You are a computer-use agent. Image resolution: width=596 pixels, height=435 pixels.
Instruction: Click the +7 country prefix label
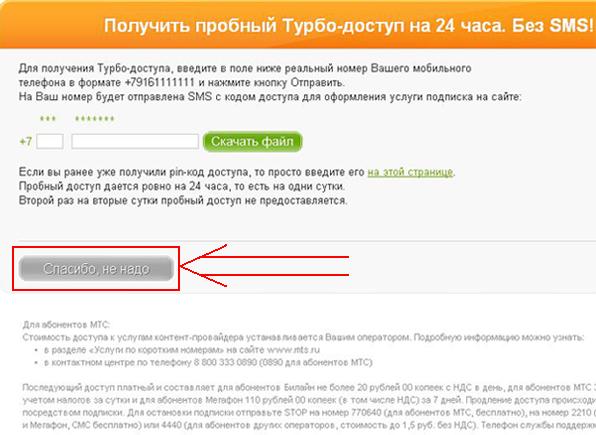25,142
